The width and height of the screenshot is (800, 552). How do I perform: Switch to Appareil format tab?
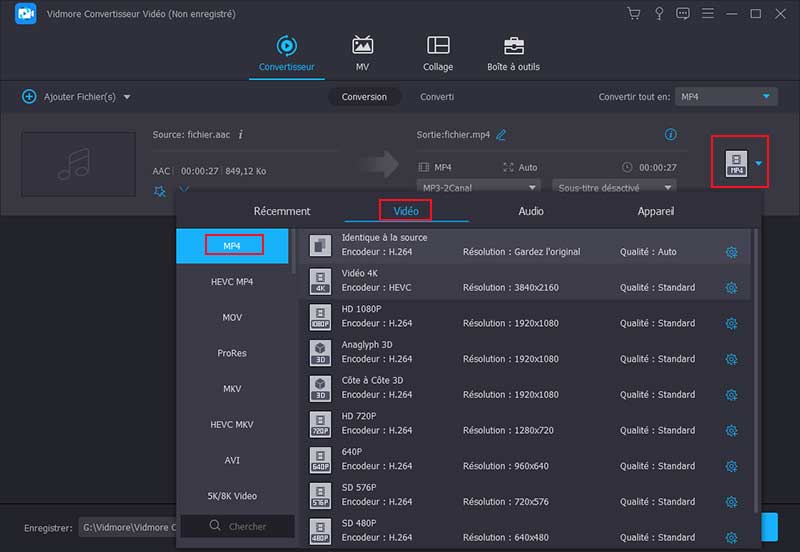click(x=656, y=211)
